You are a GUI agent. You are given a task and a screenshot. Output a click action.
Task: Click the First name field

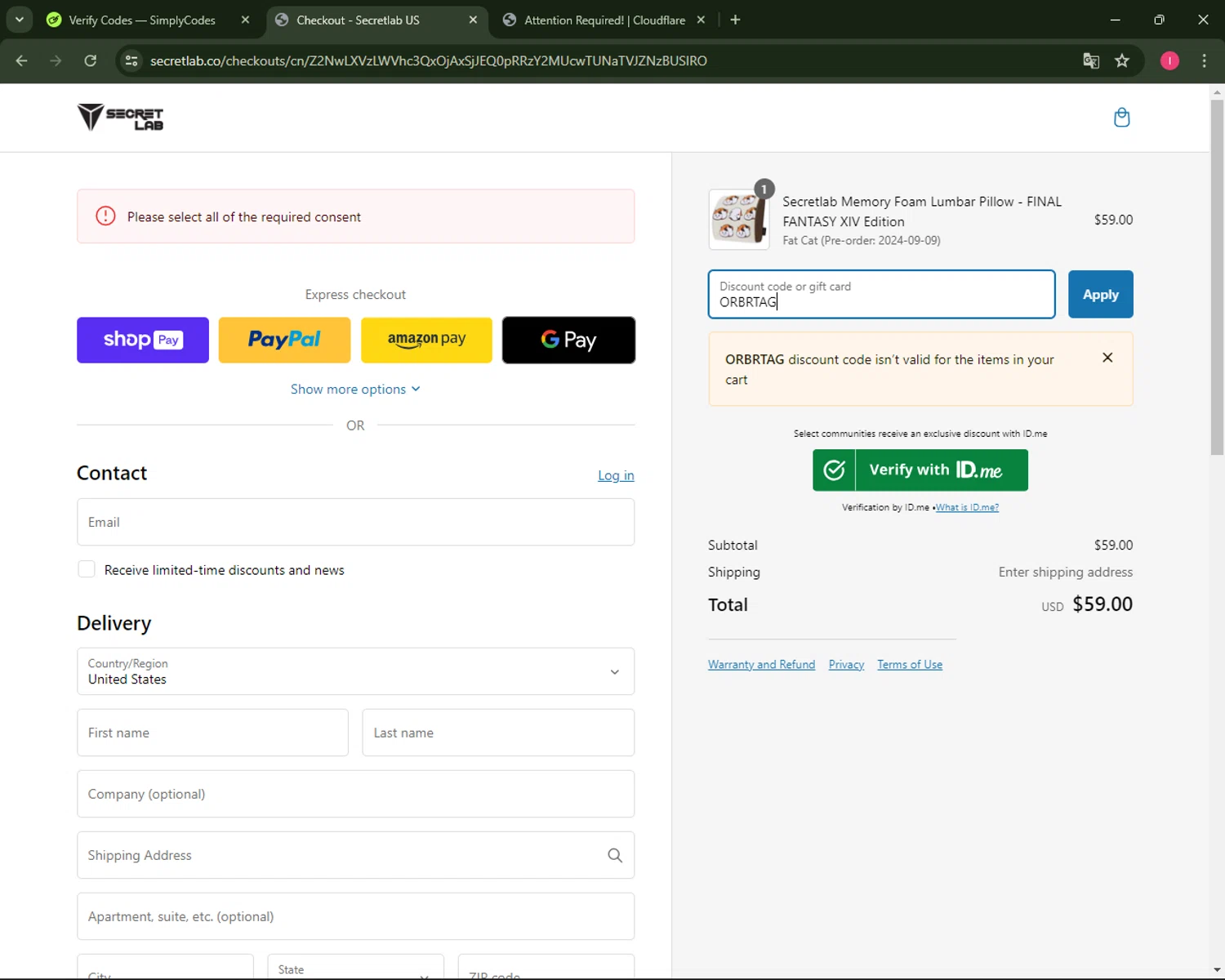point(212,733)
